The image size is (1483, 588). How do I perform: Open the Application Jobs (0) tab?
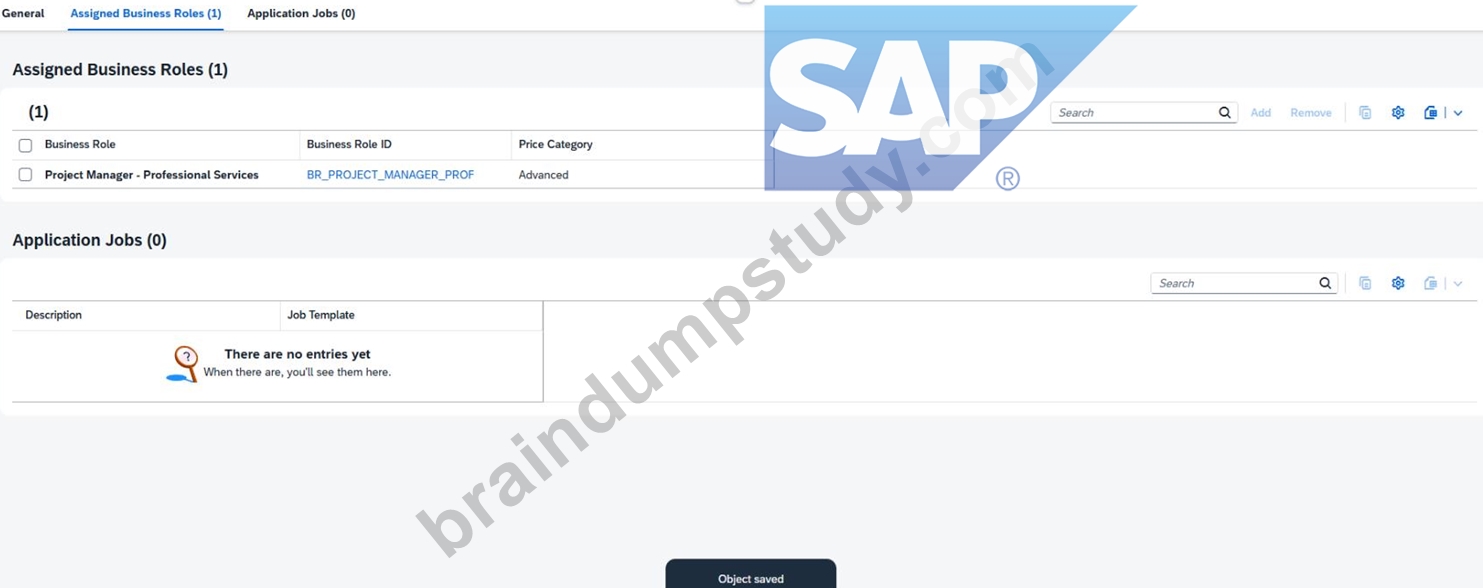(x=301, y=13)
